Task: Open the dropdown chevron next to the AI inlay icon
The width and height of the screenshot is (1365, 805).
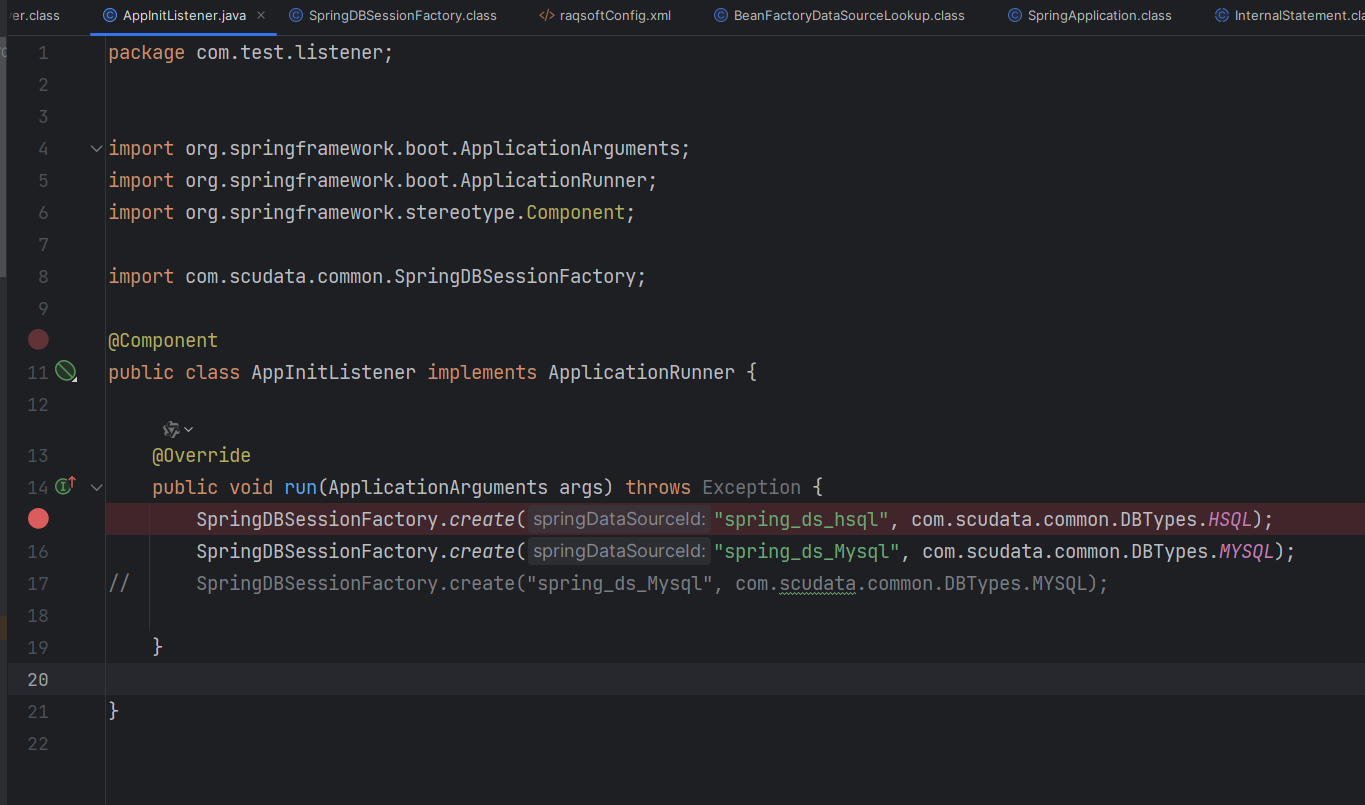Action: coord(189,430)
